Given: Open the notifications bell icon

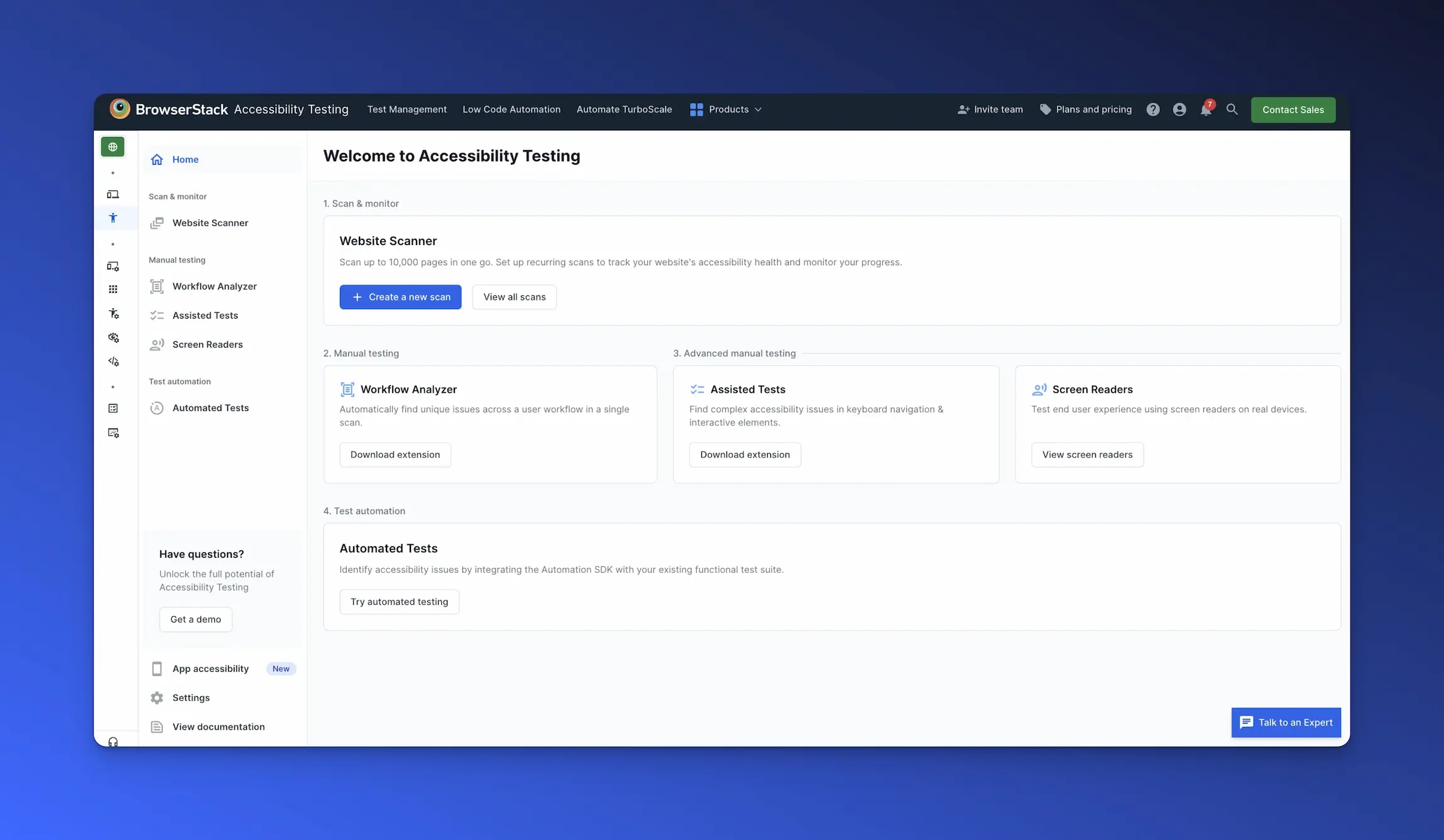Looking at the screenshot, I should click(x=1205, y=110).
